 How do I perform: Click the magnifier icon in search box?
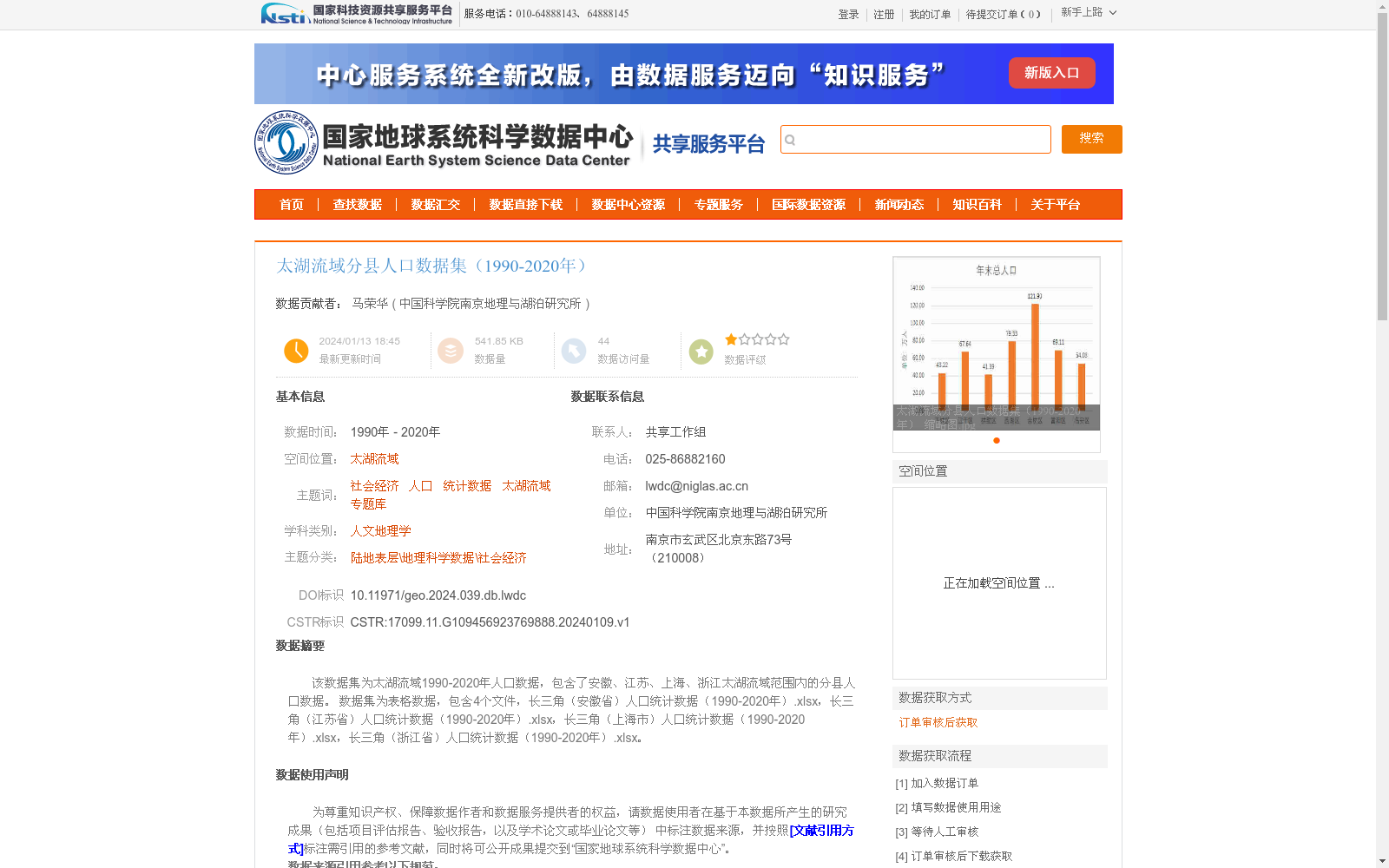click(790, 140)
